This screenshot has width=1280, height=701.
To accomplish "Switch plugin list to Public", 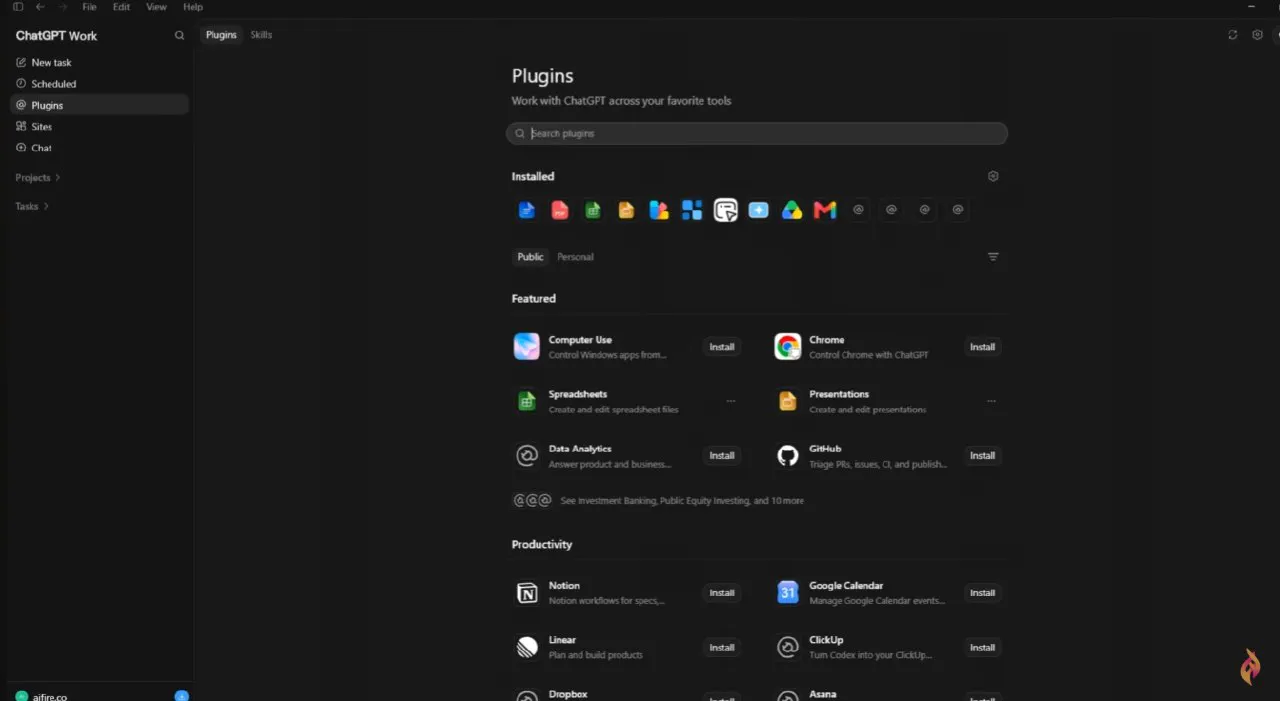I will (530, 257).
